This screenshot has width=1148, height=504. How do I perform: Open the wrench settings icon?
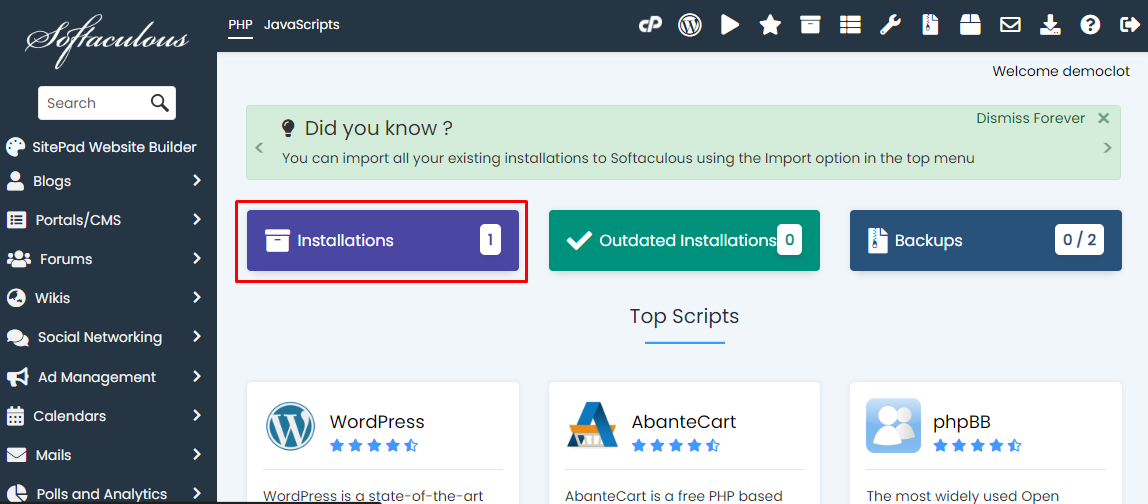(890, 26)
